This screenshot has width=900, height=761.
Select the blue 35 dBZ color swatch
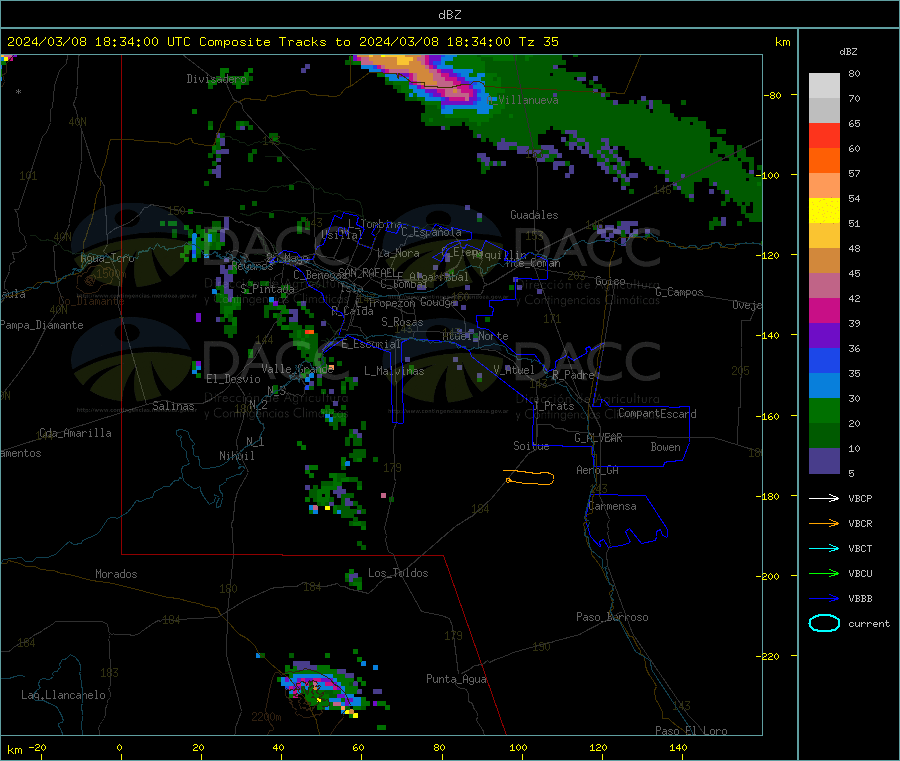tap(824, 360)
